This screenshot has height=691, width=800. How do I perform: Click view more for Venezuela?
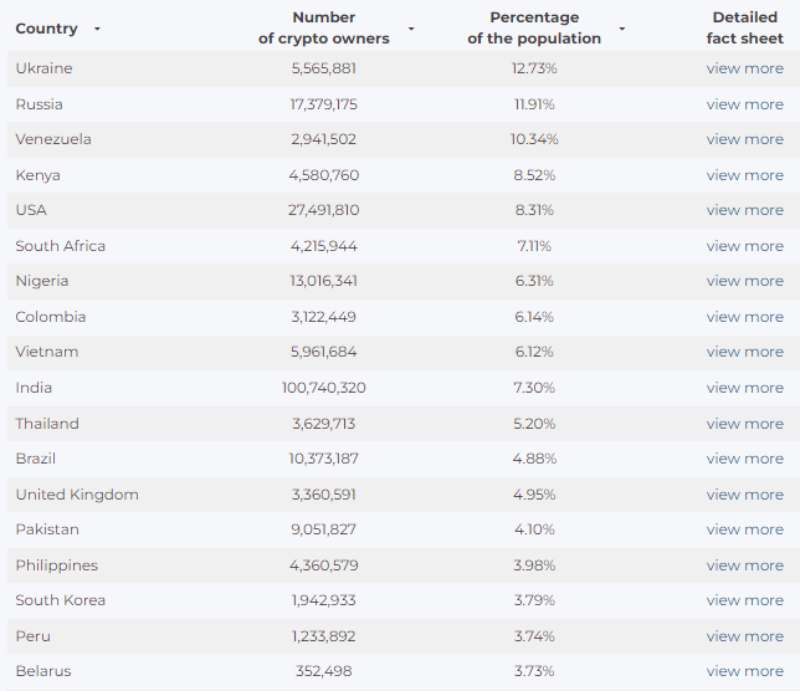[744, 140]
